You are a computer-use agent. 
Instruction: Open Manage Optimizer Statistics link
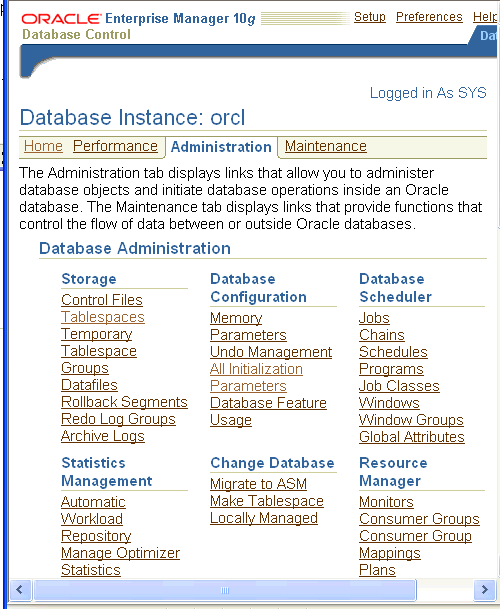120,562
